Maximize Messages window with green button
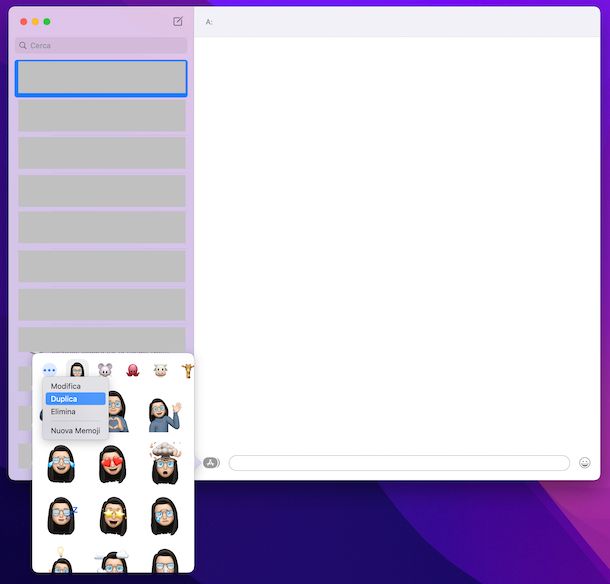The image size is (610, 584). pos(47,22)
